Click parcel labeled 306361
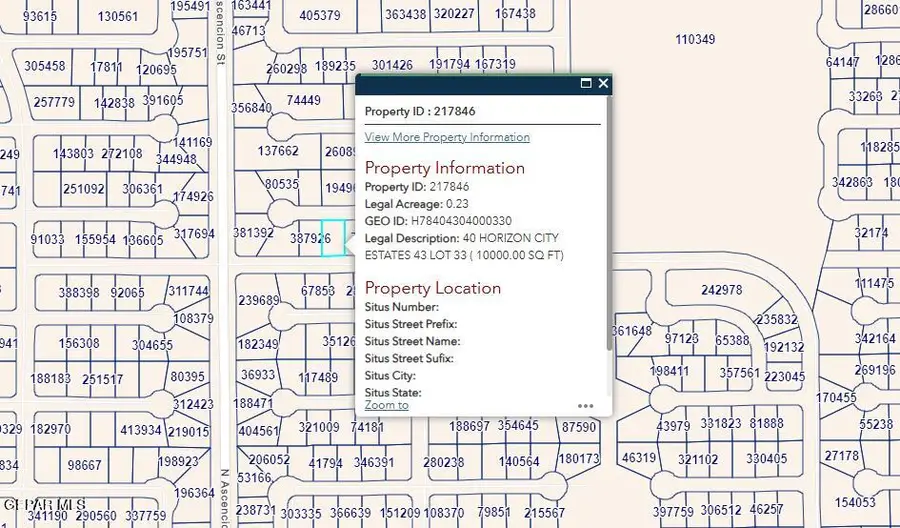Viewport: 900px width, 528px height. [x=142, y=188]
